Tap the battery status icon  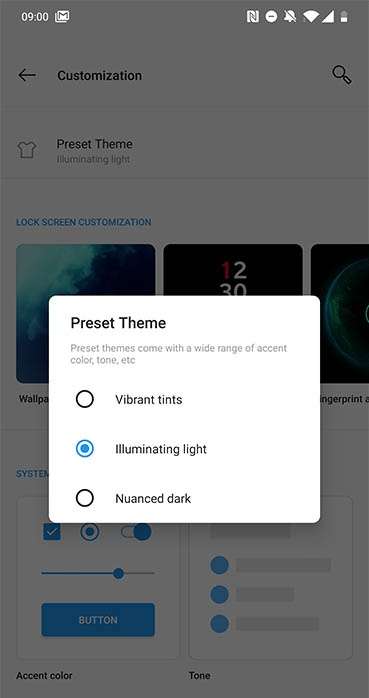click(344, 17)
